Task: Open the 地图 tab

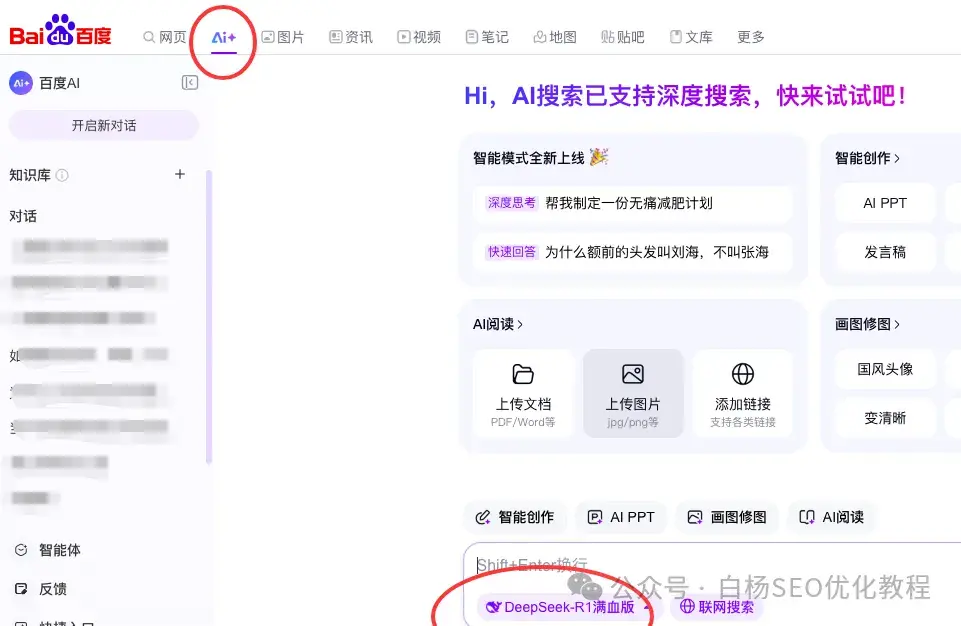Action: pos(555,37)
